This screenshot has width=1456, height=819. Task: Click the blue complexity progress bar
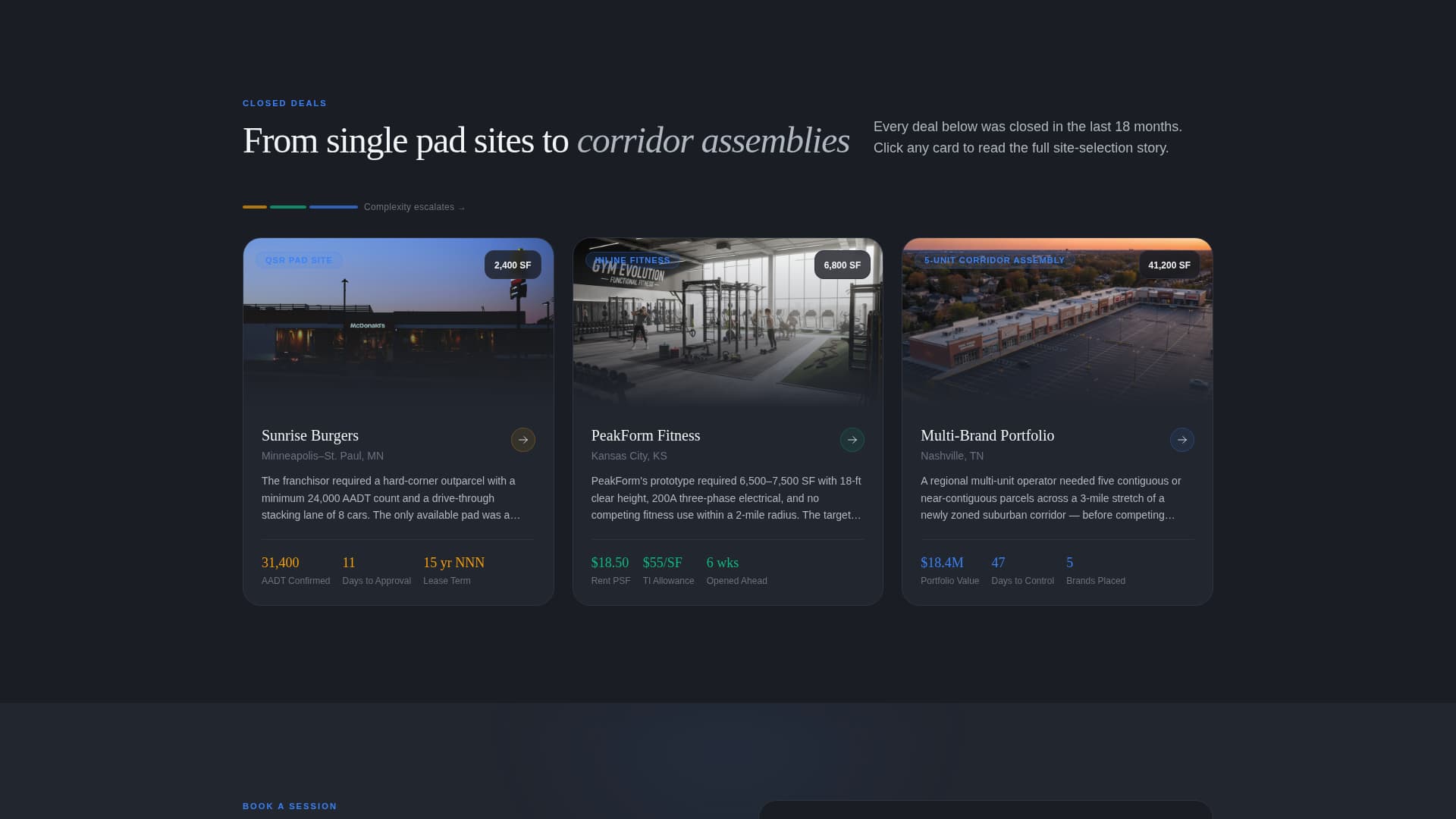[x=334, y=206]
